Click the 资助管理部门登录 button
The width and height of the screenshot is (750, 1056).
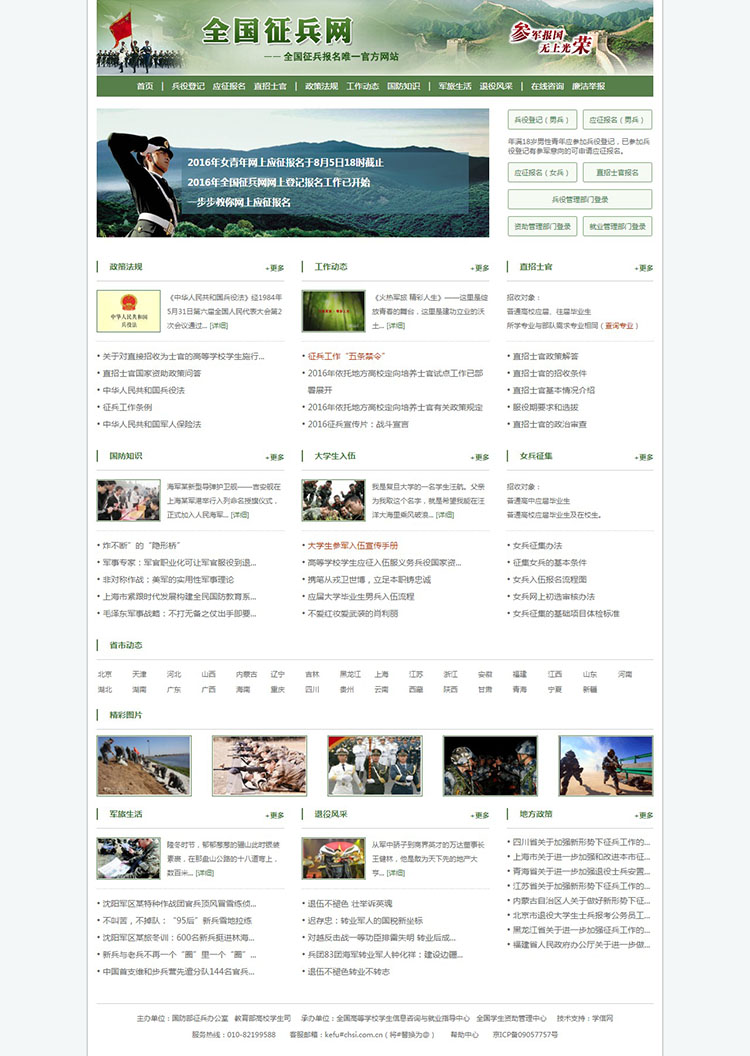pos(542,226)
